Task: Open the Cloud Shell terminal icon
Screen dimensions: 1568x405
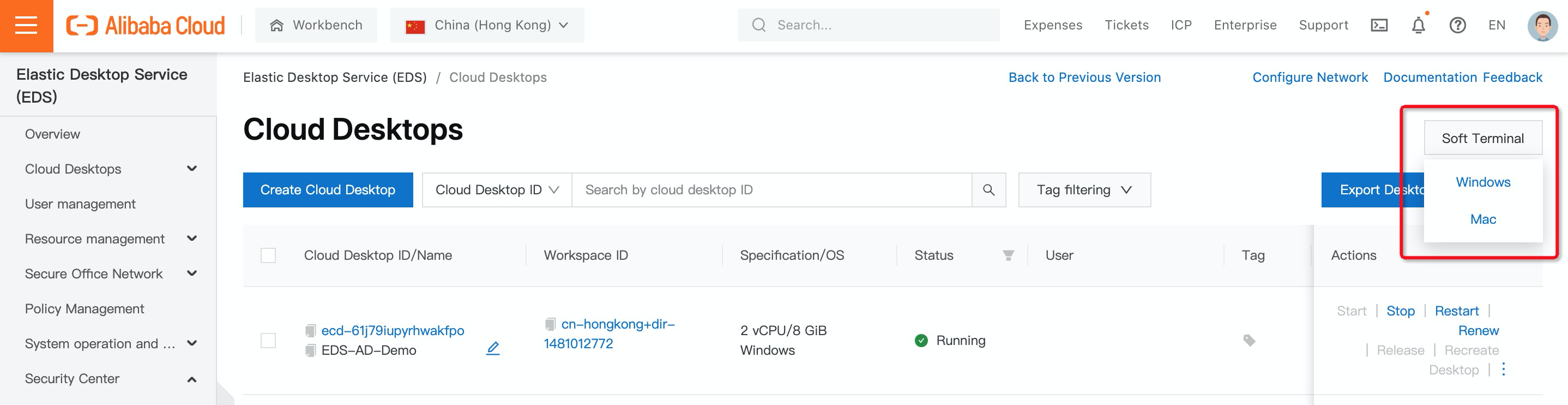Action: (1379, 26)
